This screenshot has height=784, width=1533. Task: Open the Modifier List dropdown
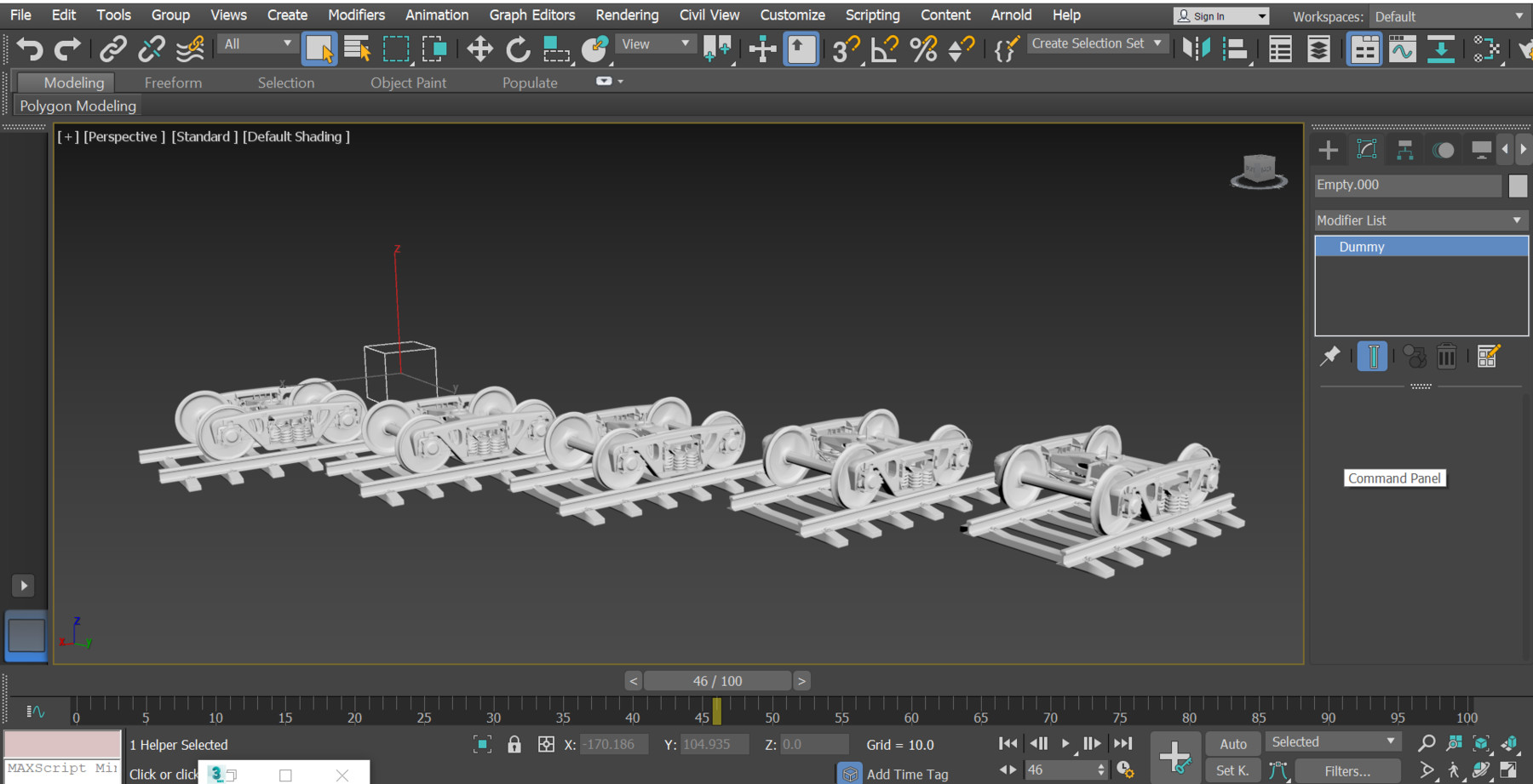[x=1420, y=220]
